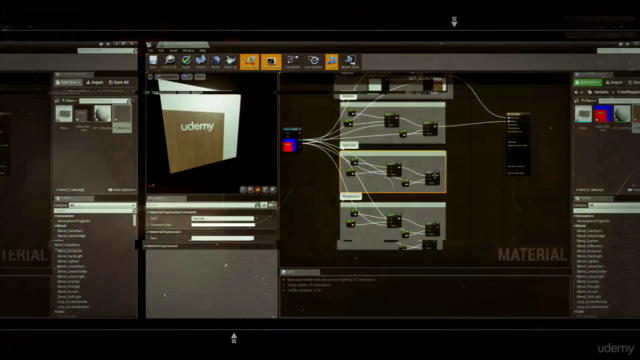
Task: Click the Save toolbar icon
Action: tap(153, 62)
